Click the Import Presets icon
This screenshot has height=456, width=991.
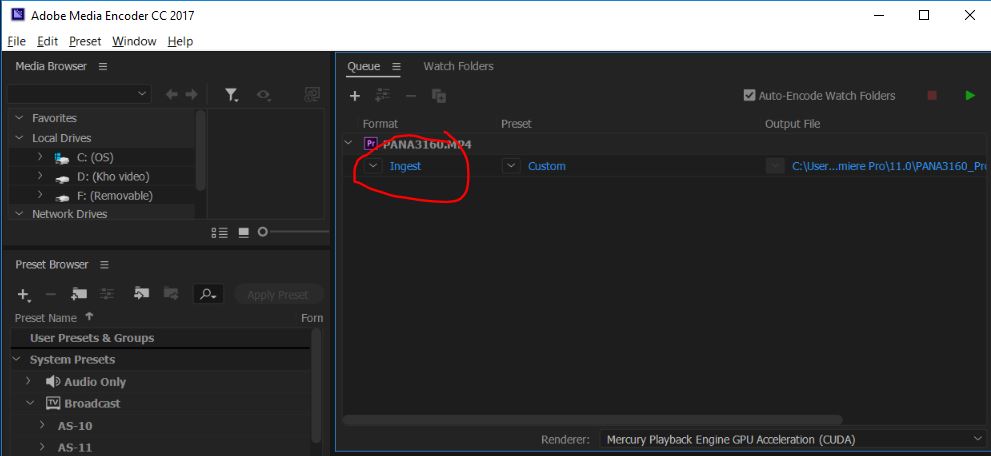[141, 294]
